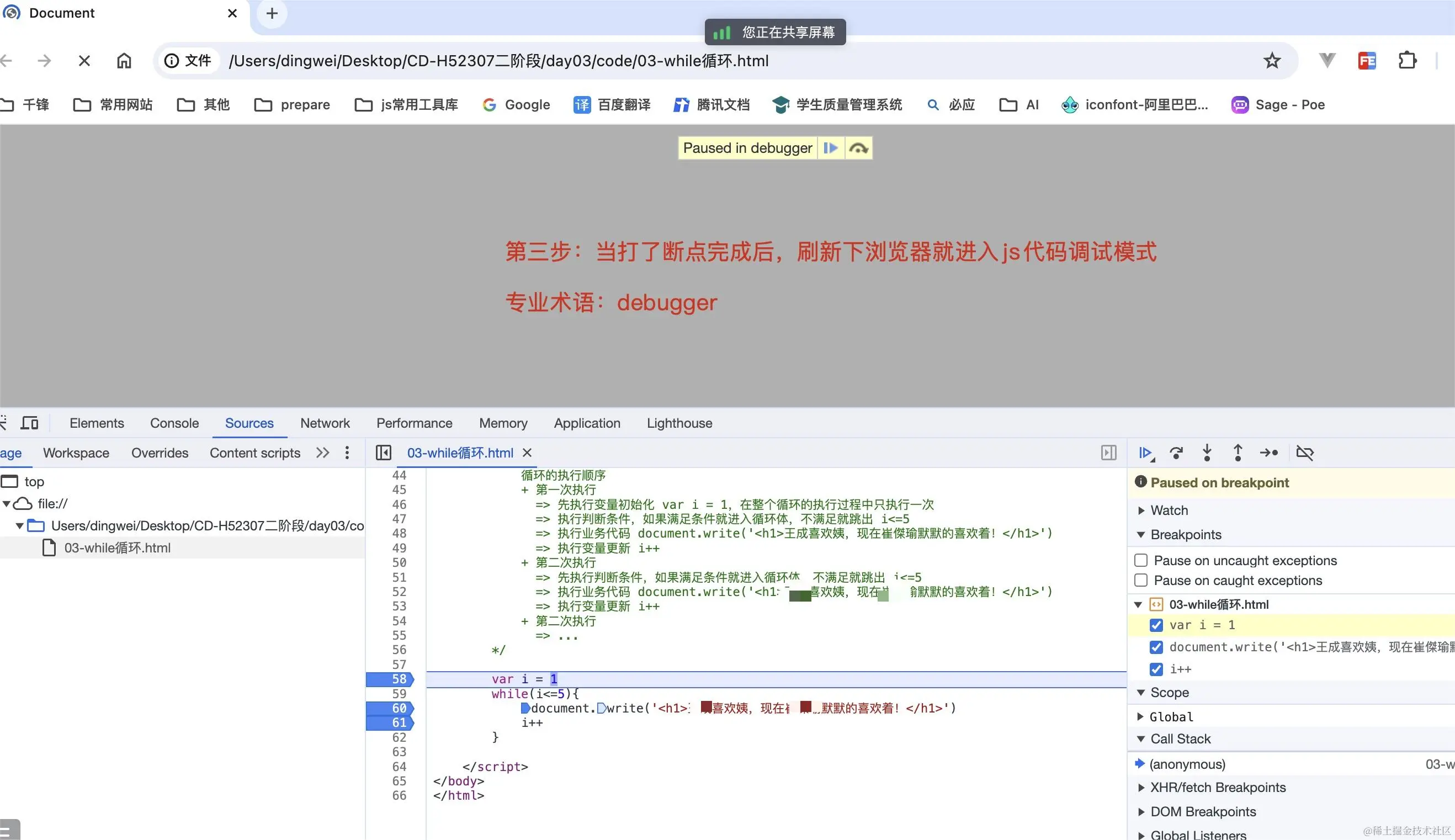
Task: Hide the file navigator sidebar
Action: click(x=384, y=453)
